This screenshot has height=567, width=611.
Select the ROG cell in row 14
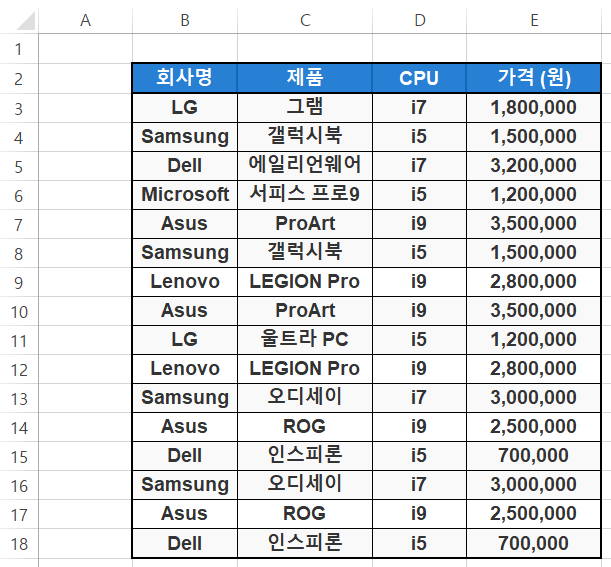[x=305, y=427]
